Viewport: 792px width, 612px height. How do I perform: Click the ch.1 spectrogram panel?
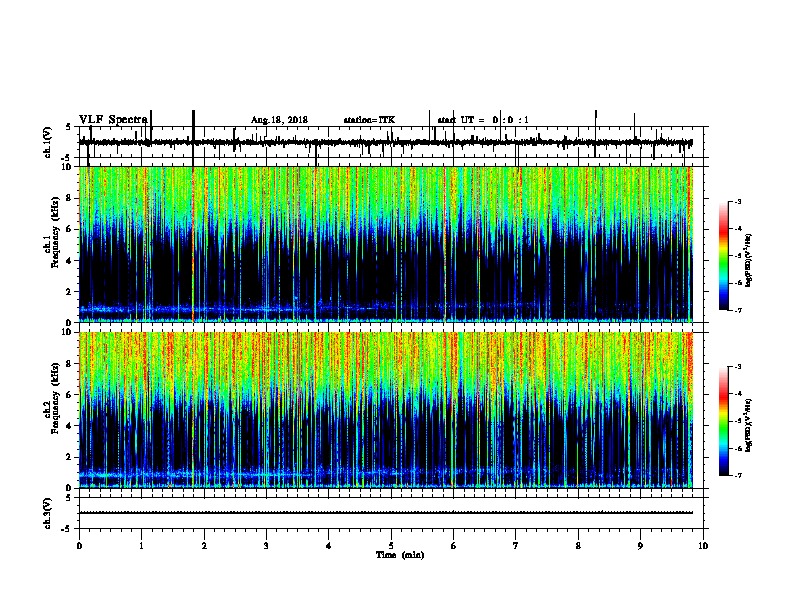click(385, 244)
